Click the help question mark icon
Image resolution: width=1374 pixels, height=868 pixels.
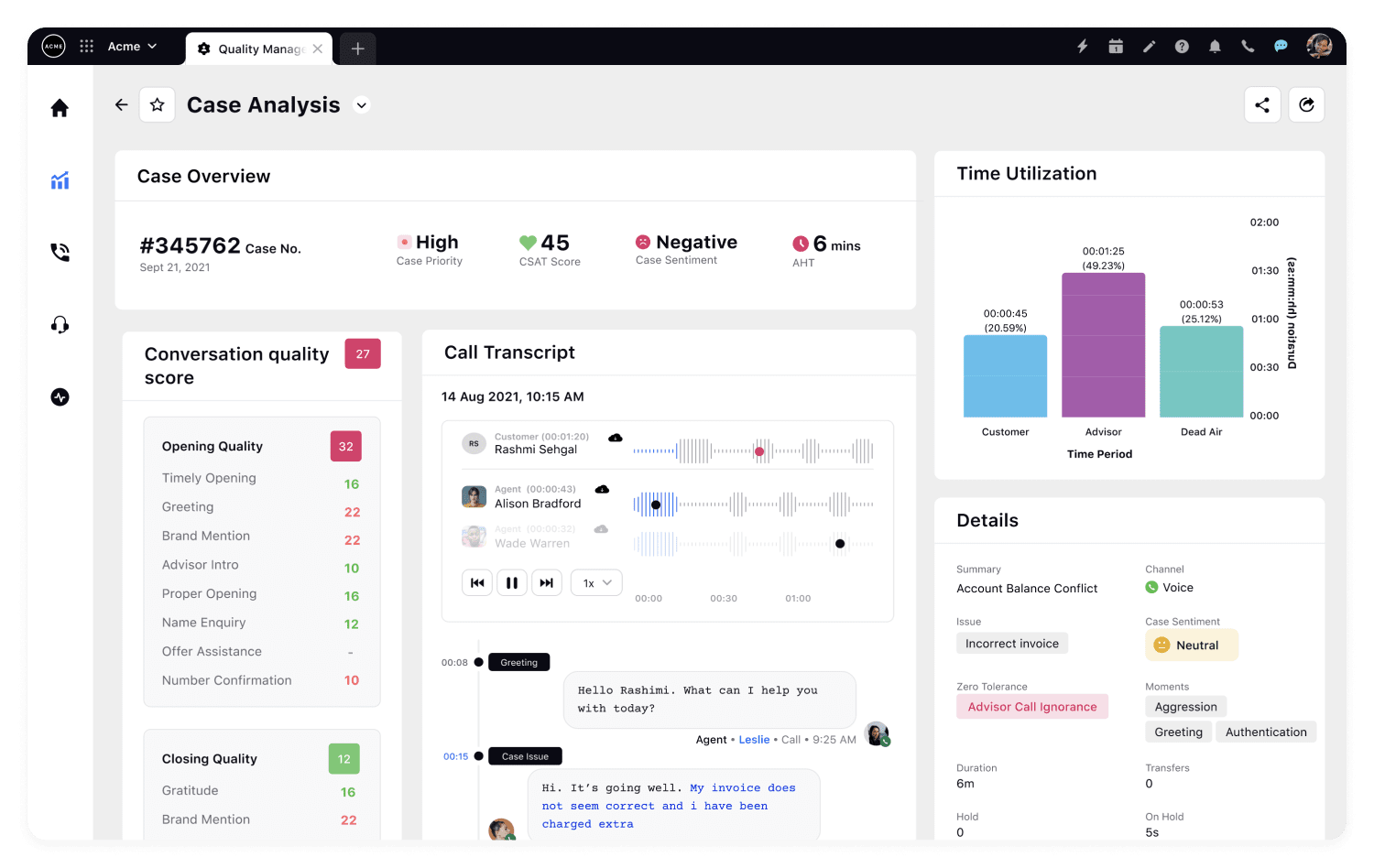pos(1182,46)
